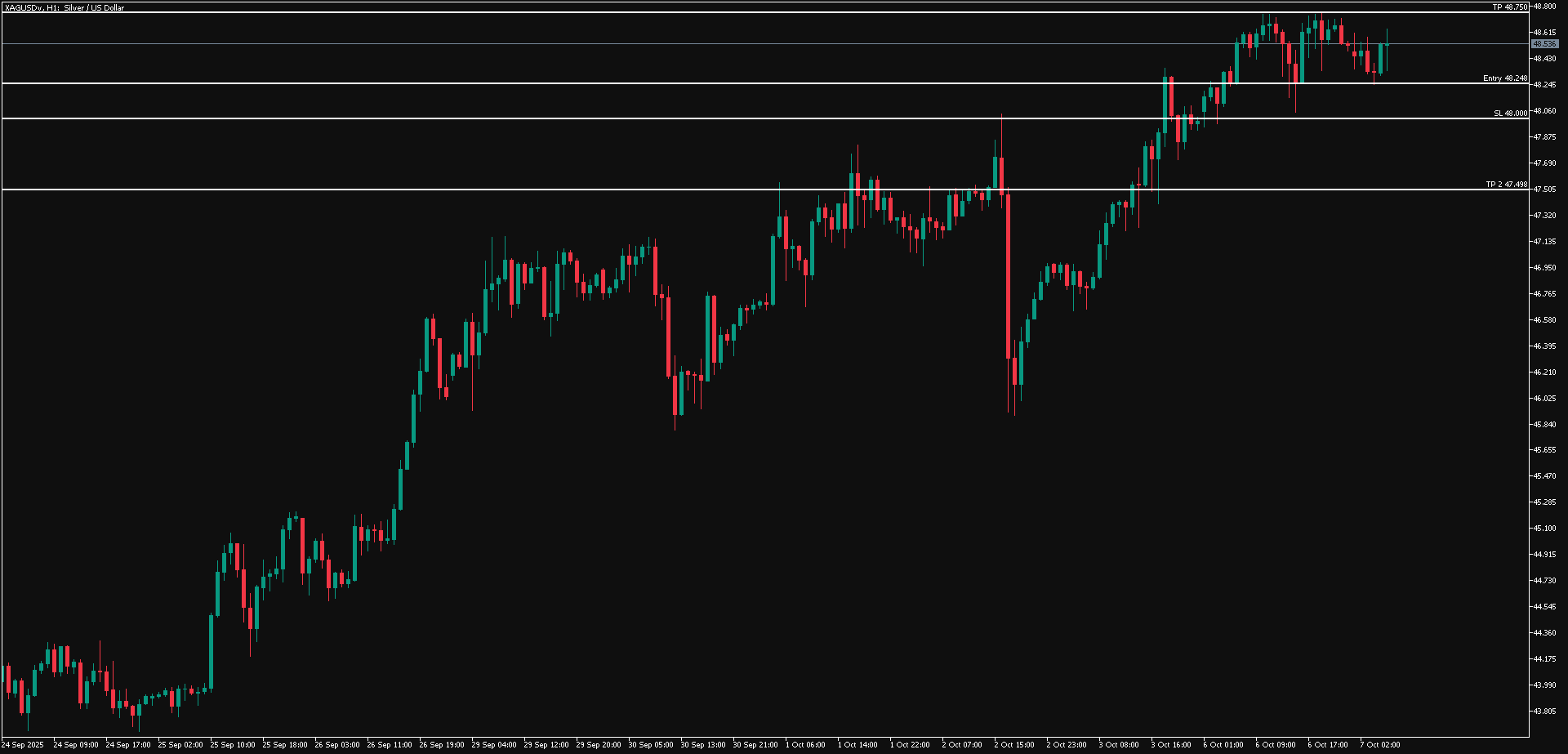The height and width of the screenshot is (754, 1568).
Task: Click the 46.025 price scale label
Action: pyautogui.click(x=1543, y=399)
